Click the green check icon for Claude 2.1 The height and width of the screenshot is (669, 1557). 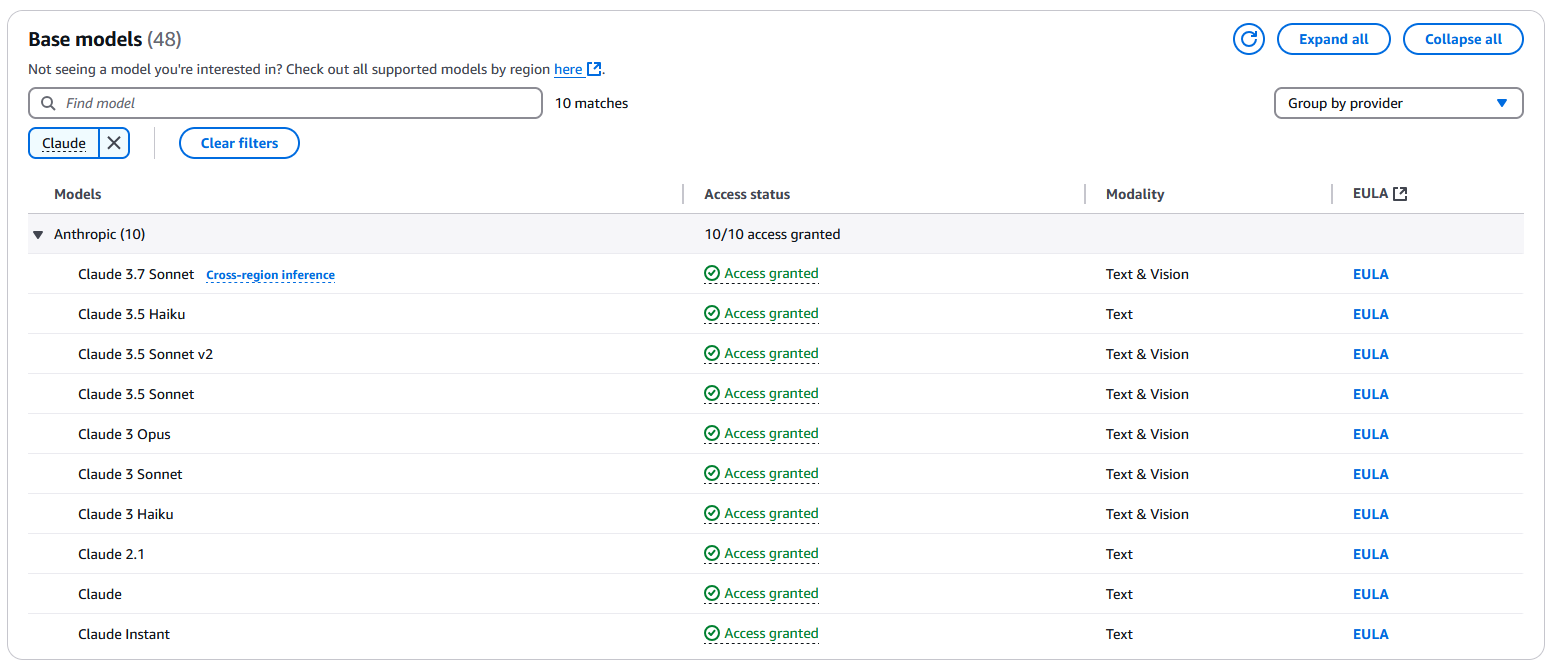pyautogui.click(x=712, y=553)
